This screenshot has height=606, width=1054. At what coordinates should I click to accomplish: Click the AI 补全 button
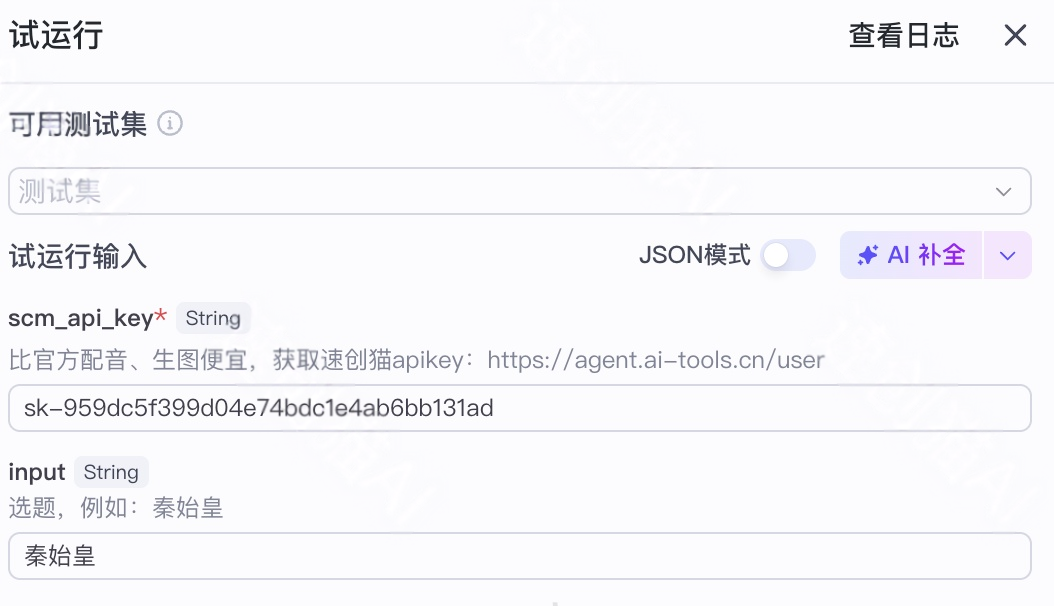point(911,256)
